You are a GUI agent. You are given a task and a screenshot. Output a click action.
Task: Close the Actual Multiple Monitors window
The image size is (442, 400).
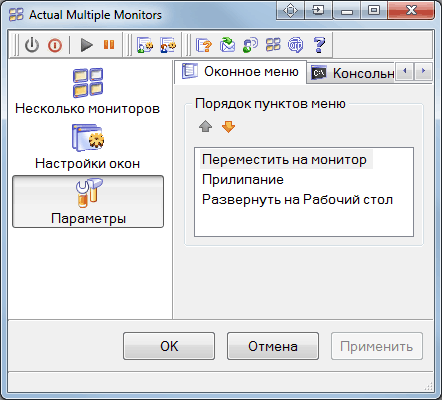pos(411,11)
